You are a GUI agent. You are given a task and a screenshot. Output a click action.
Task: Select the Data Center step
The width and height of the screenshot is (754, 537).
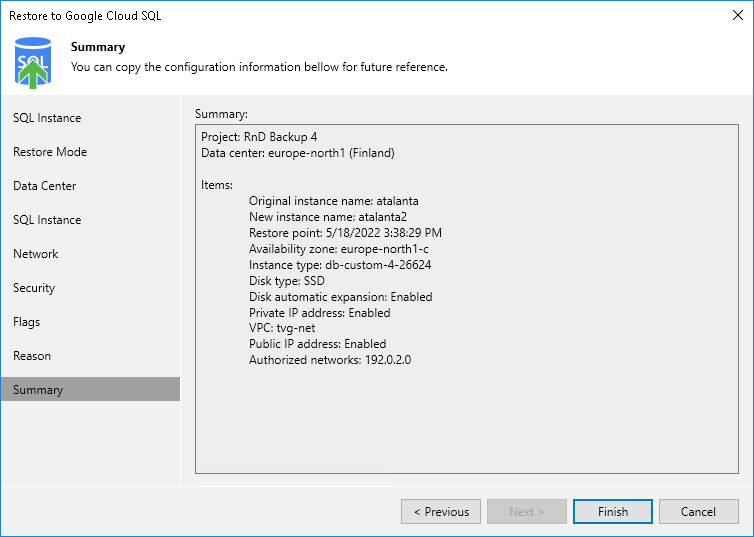[x=45, y=186]
